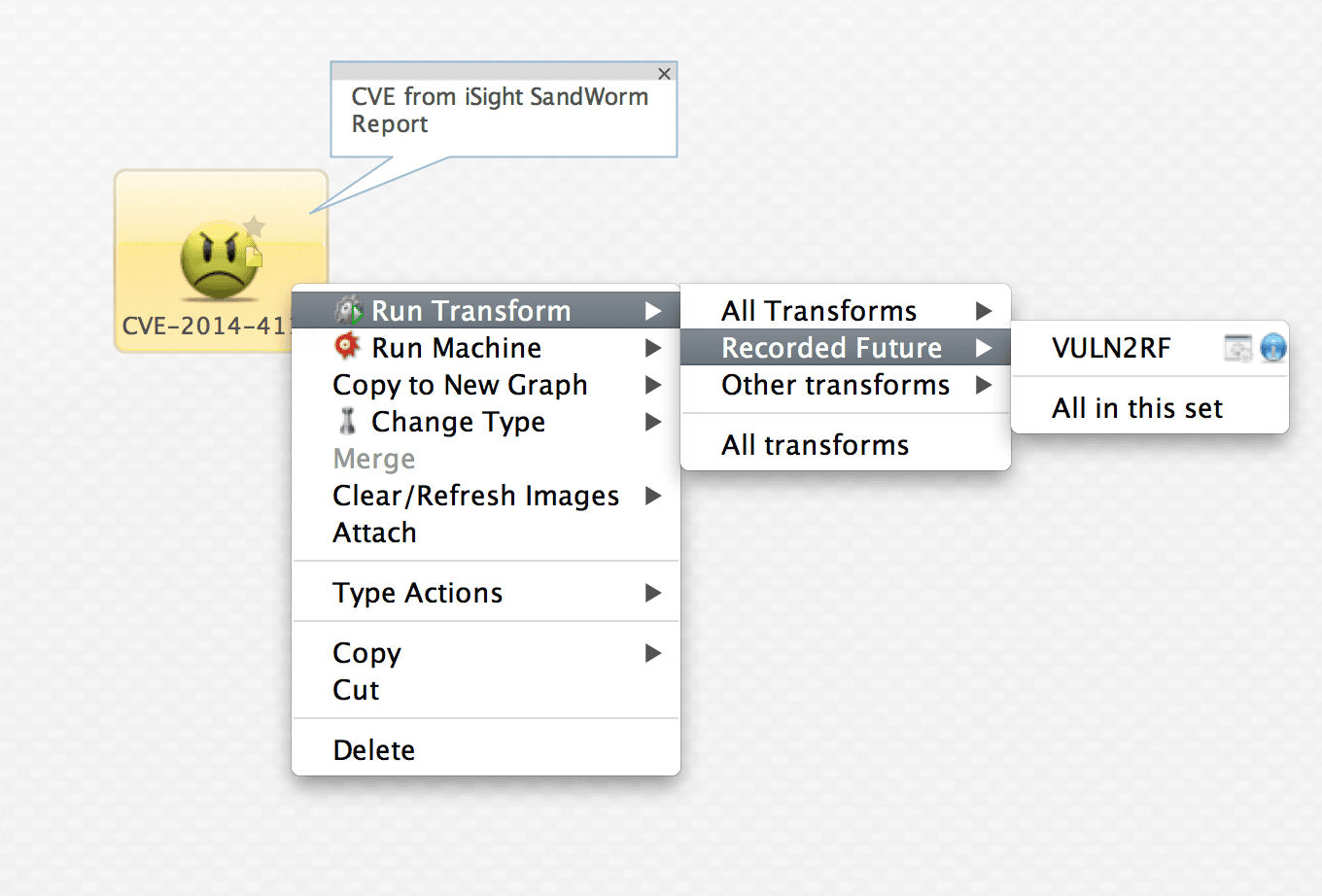Select Change Type menu entry
The image size is (1322, 896).
pyautogui.click(x=486, y=421)
